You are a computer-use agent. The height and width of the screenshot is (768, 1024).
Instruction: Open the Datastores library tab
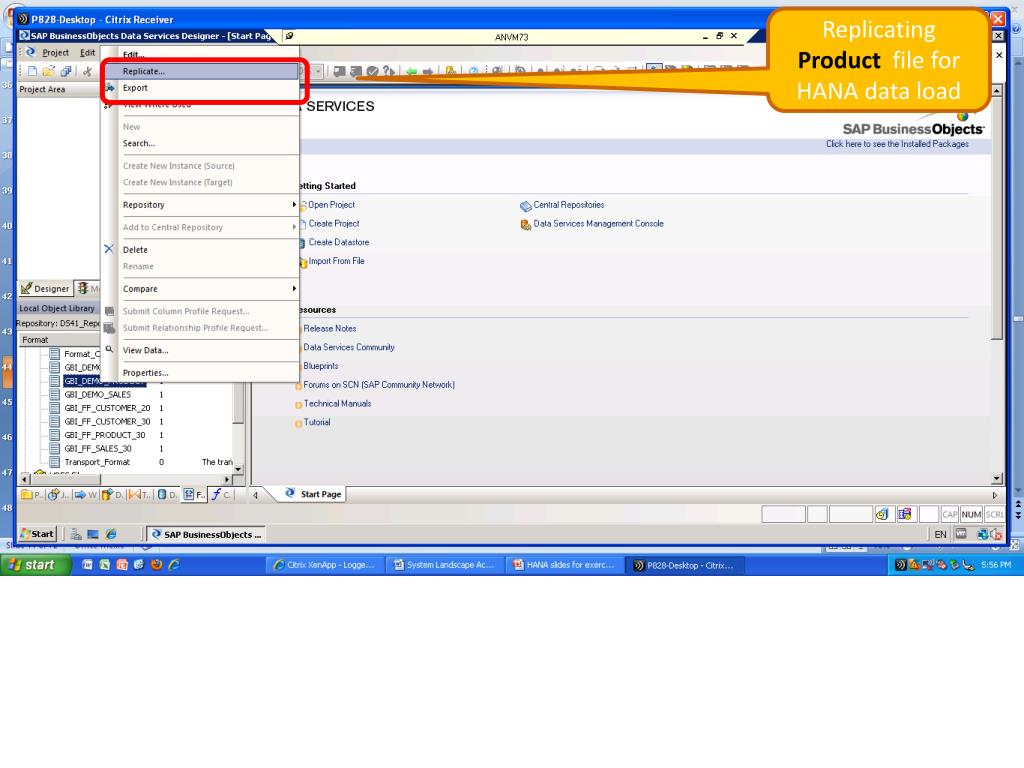click(167, 495)
